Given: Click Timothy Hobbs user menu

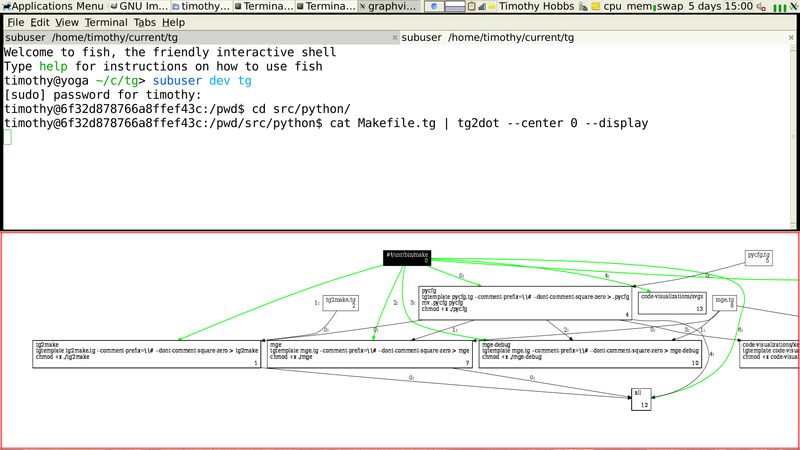Looking at the screenshot, I should [x=536, y=6].
